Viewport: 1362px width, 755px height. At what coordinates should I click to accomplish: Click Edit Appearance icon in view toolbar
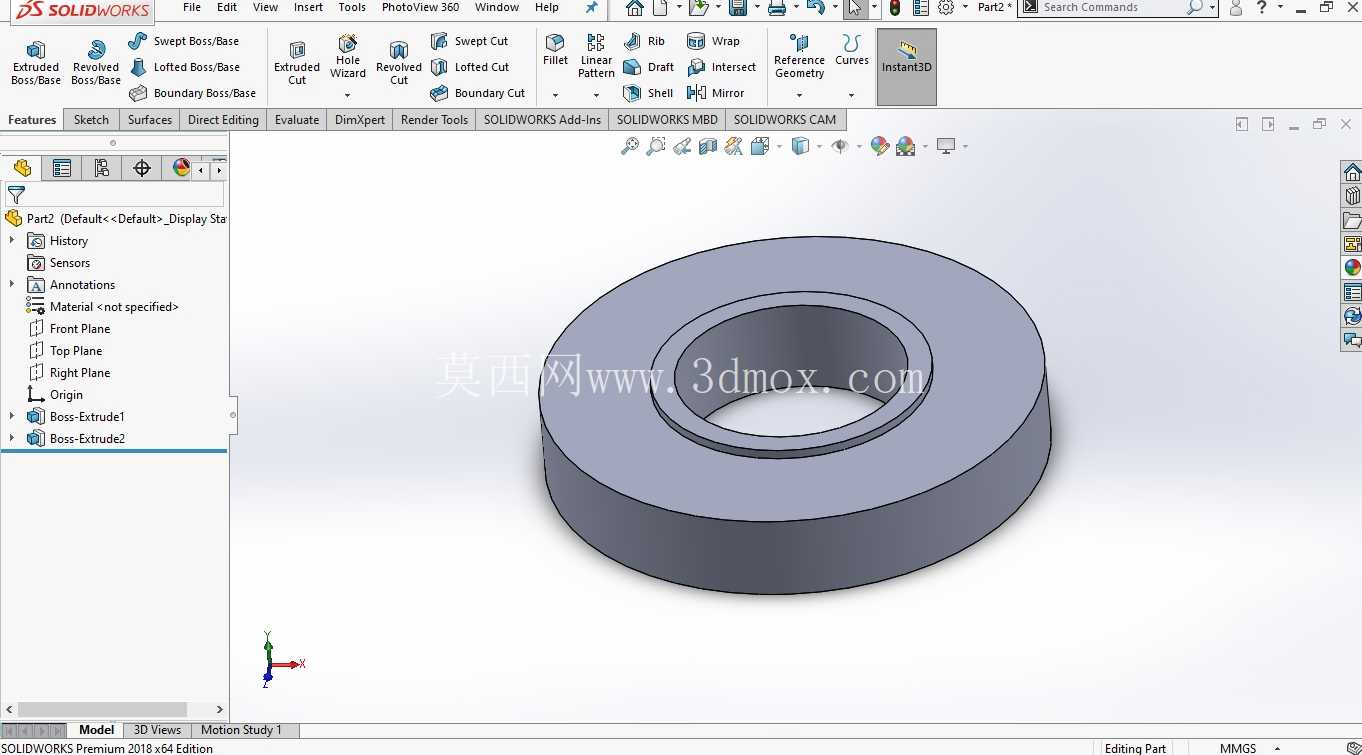pos(880,146)
